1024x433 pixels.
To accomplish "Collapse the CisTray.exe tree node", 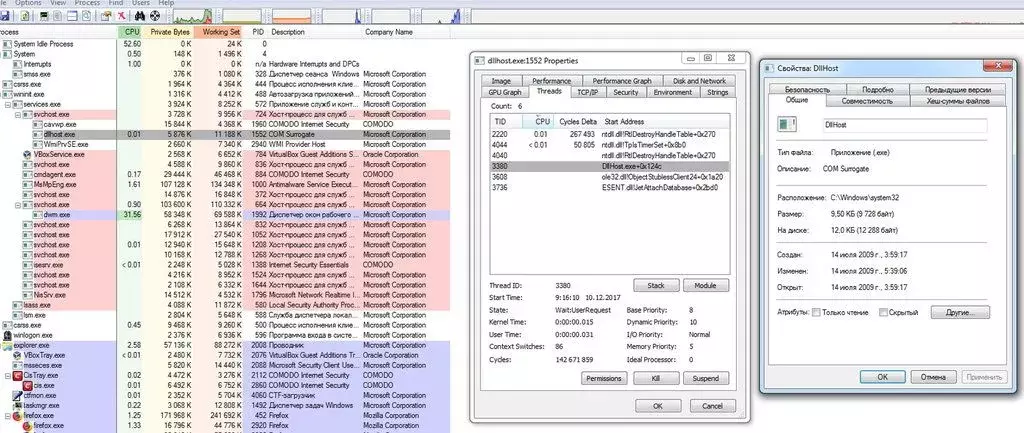I will [8, 376].
